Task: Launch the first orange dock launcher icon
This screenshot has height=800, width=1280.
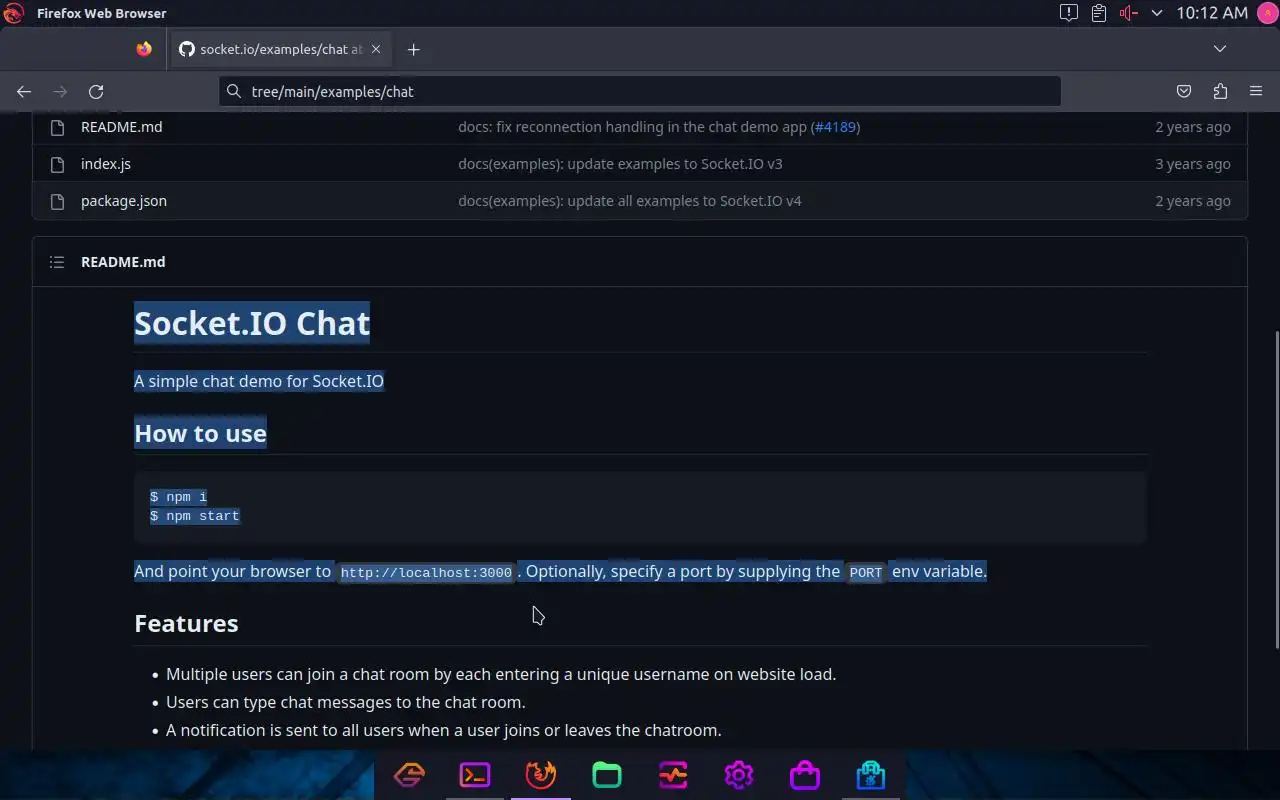Action: point(409,775)
